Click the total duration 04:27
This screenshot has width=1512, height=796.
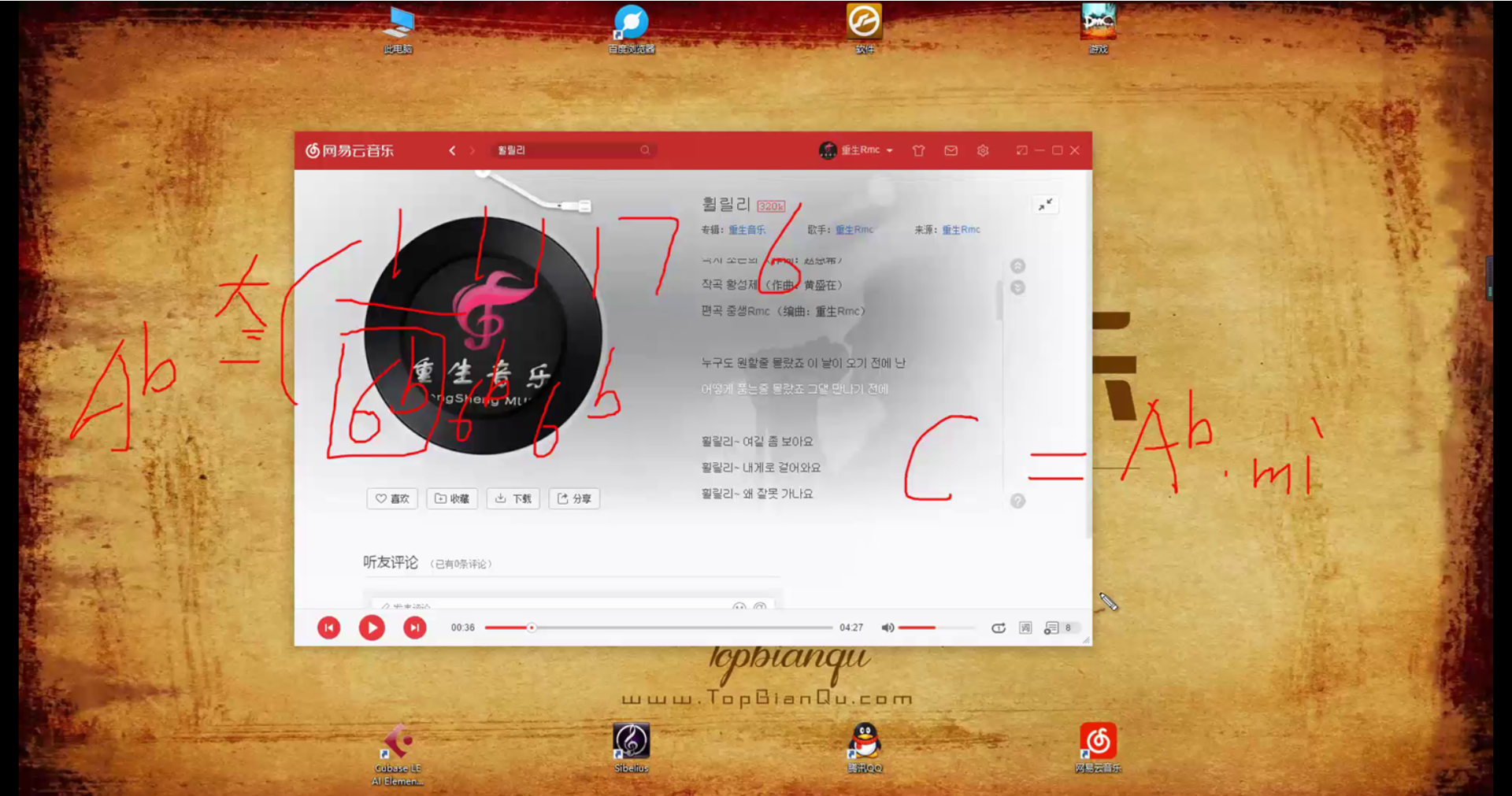(x=851, y=628)
